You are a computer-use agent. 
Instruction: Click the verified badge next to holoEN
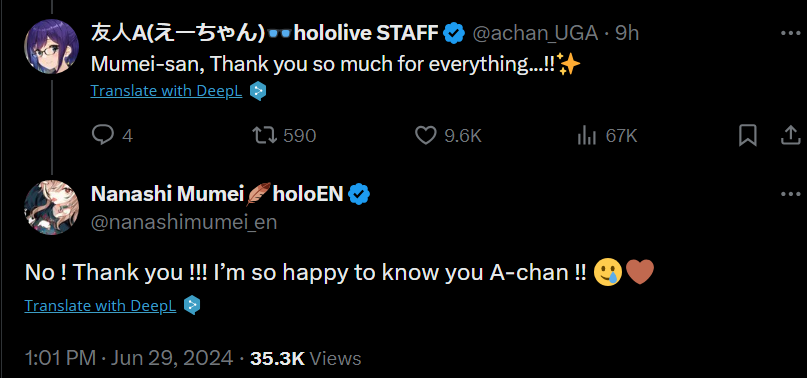tap(359, 195)
